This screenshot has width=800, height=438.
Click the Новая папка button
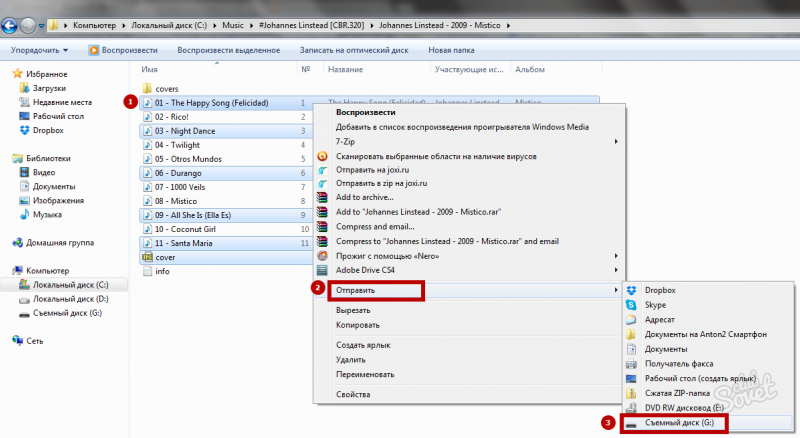click(x=451, y=50)
